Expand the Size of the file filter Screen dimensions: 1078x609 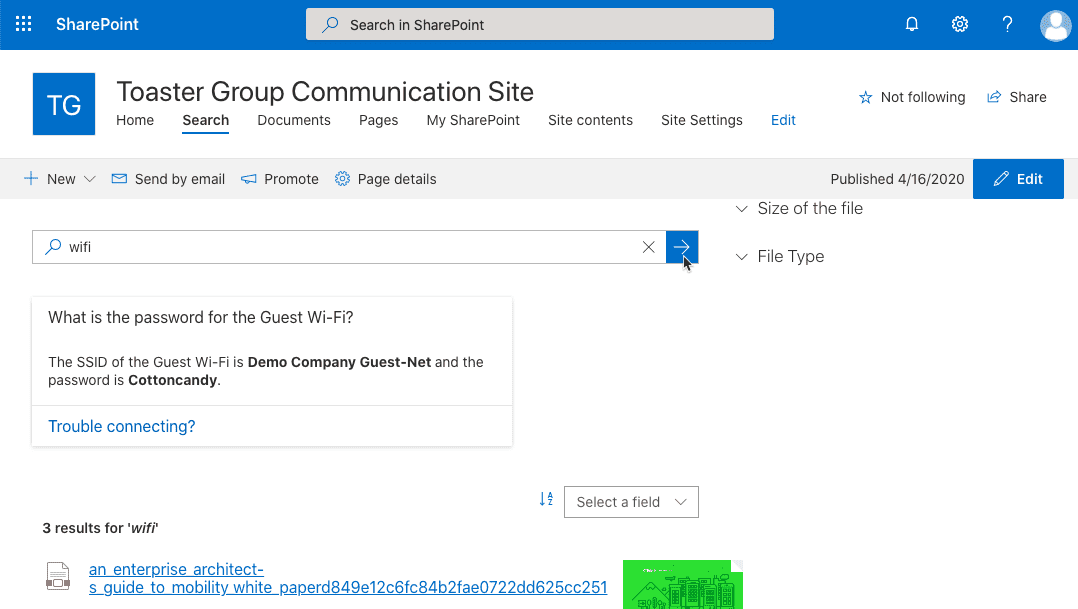click(x=800, y=208)
